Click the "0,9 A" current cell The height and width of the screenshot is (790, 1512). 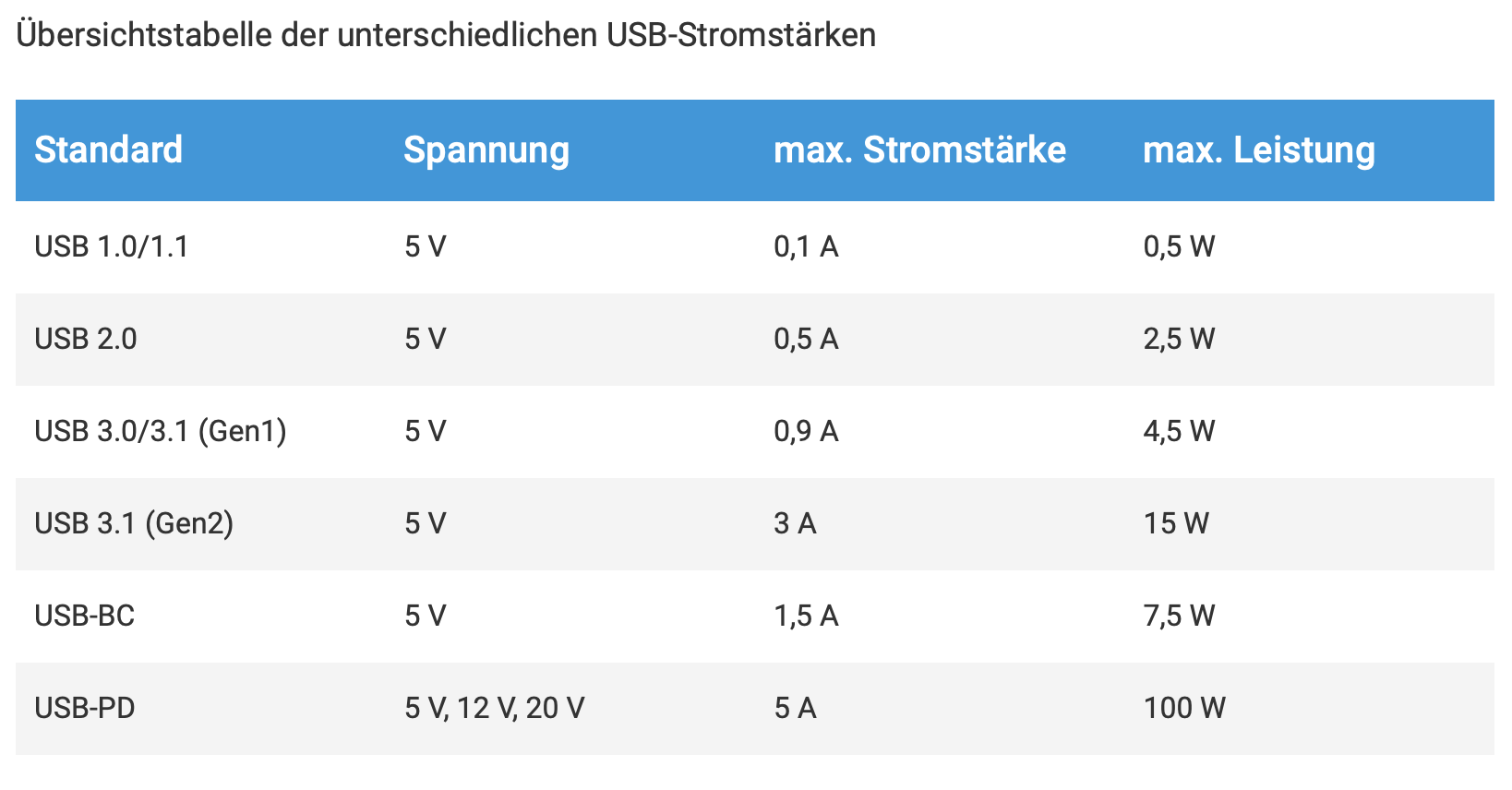806,432
